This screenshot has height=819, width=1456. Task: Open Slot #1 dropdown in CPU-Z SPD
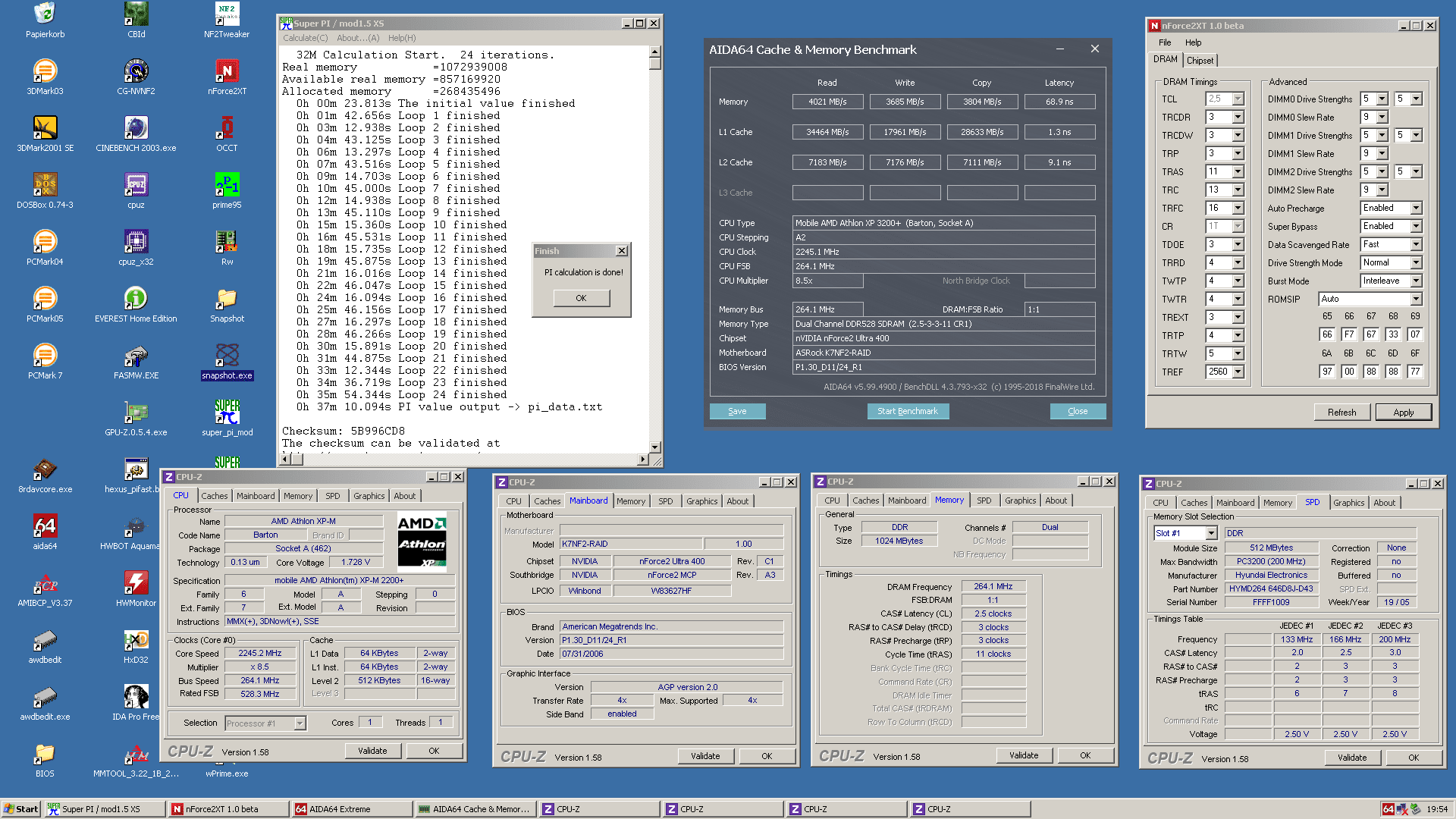pyautogui.click(x=1212, y=533)
